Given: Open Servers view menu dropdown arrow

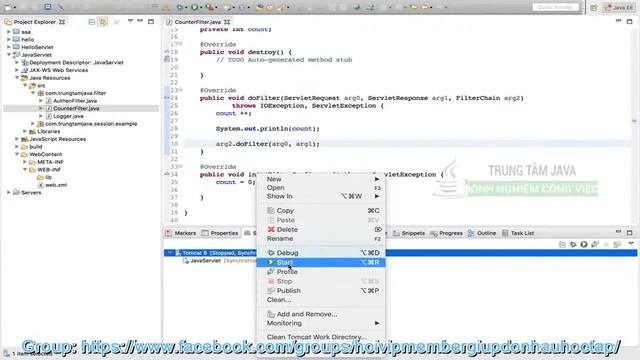Looking at the screenshot, I should coord(631,244).
